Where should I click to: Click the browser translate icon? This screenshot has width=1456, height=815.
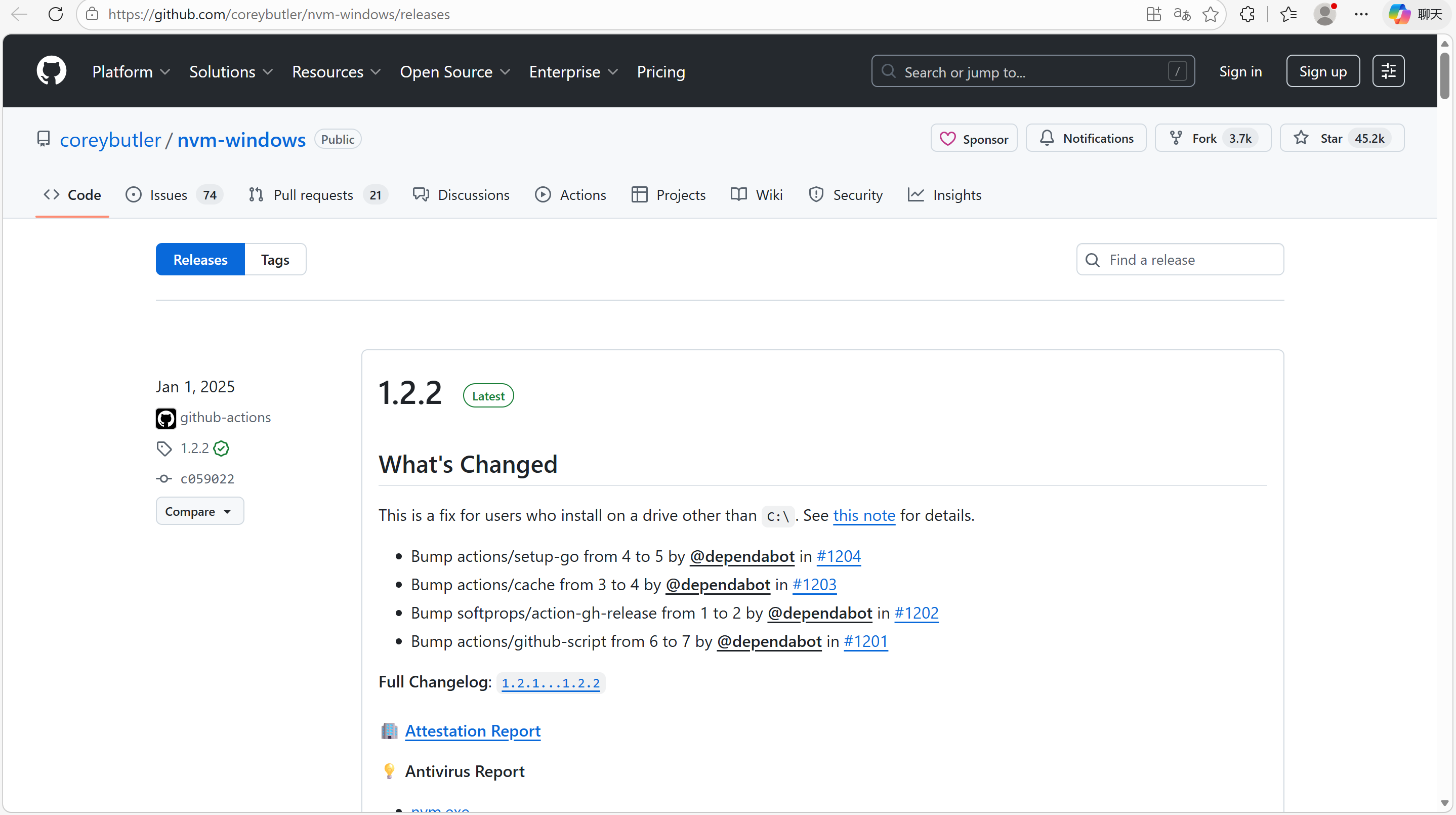coord(1182,14)
